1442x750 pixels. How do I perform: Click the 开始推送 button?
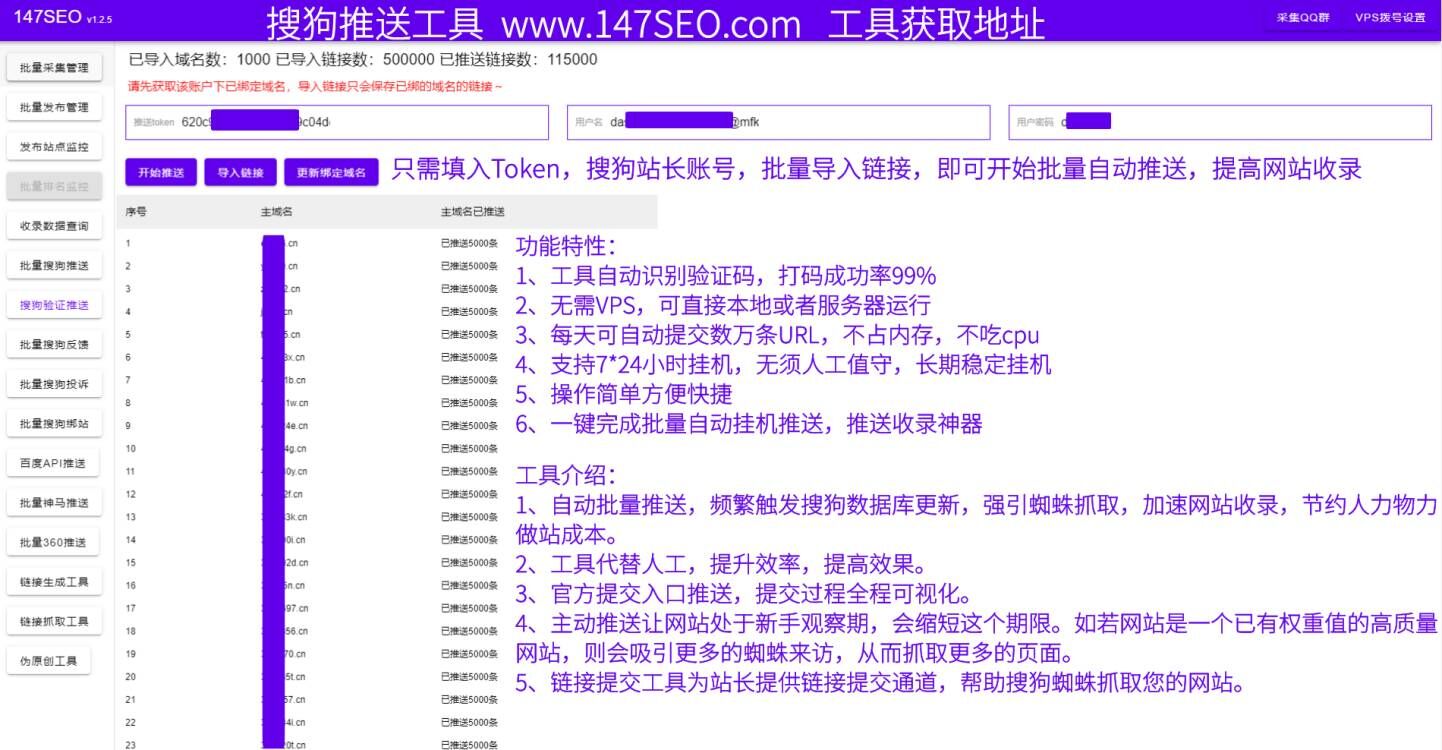click(x=159, y=171)
